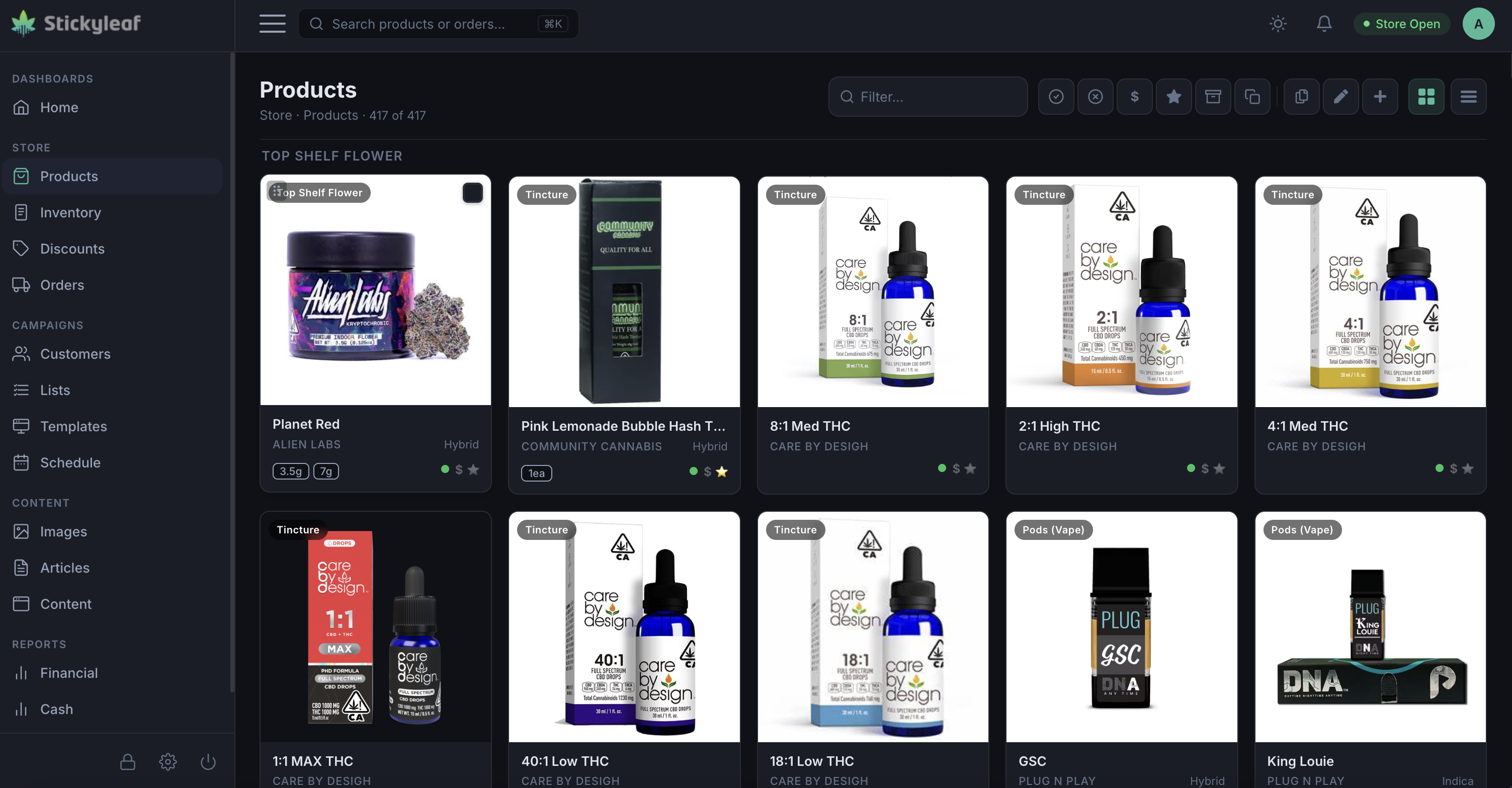Go to the Inventory sidebar item
The width and height of the screenshot is (1512, 788).
[x=71, y=212]
